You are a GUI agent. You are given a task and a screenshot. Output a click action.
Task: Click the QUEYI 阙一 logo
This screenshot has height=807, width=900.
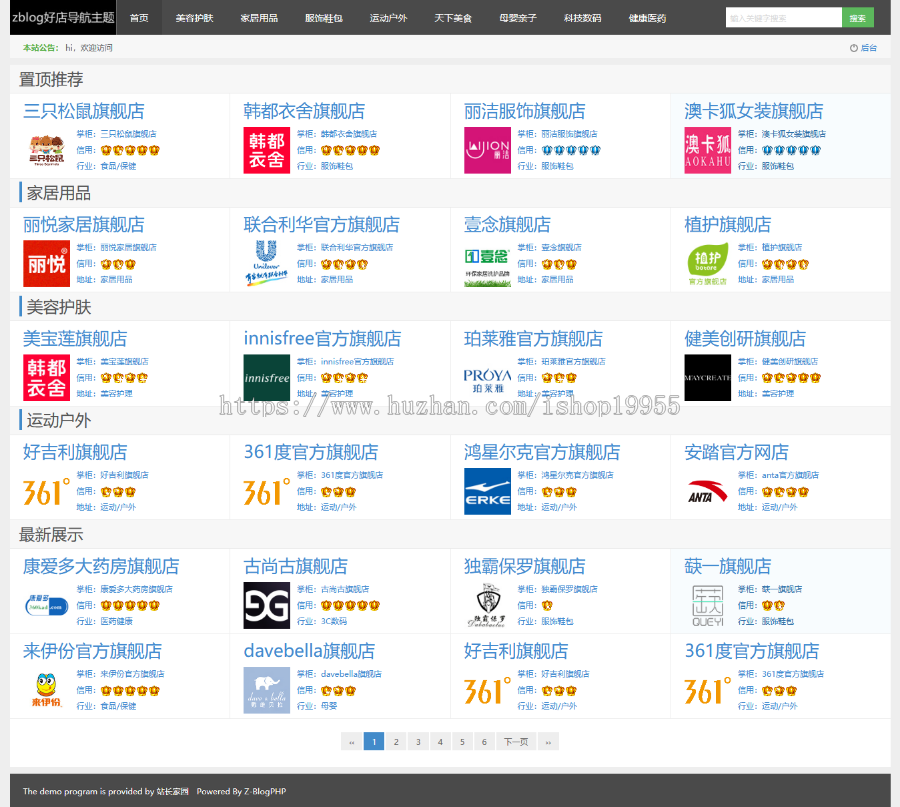(x=708, y=606)
